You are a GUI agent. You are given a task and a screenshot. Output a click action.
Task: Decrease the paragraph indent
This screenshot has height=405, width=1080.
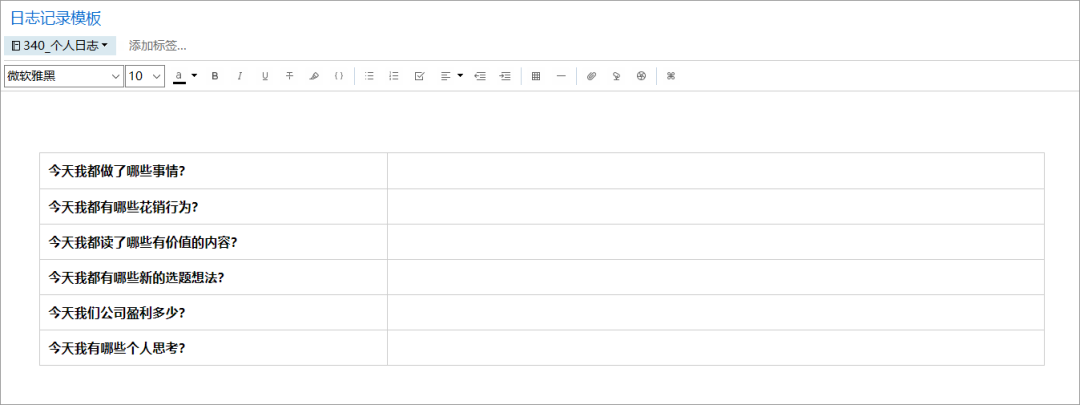pyautogui.click(x=480, y=76)
